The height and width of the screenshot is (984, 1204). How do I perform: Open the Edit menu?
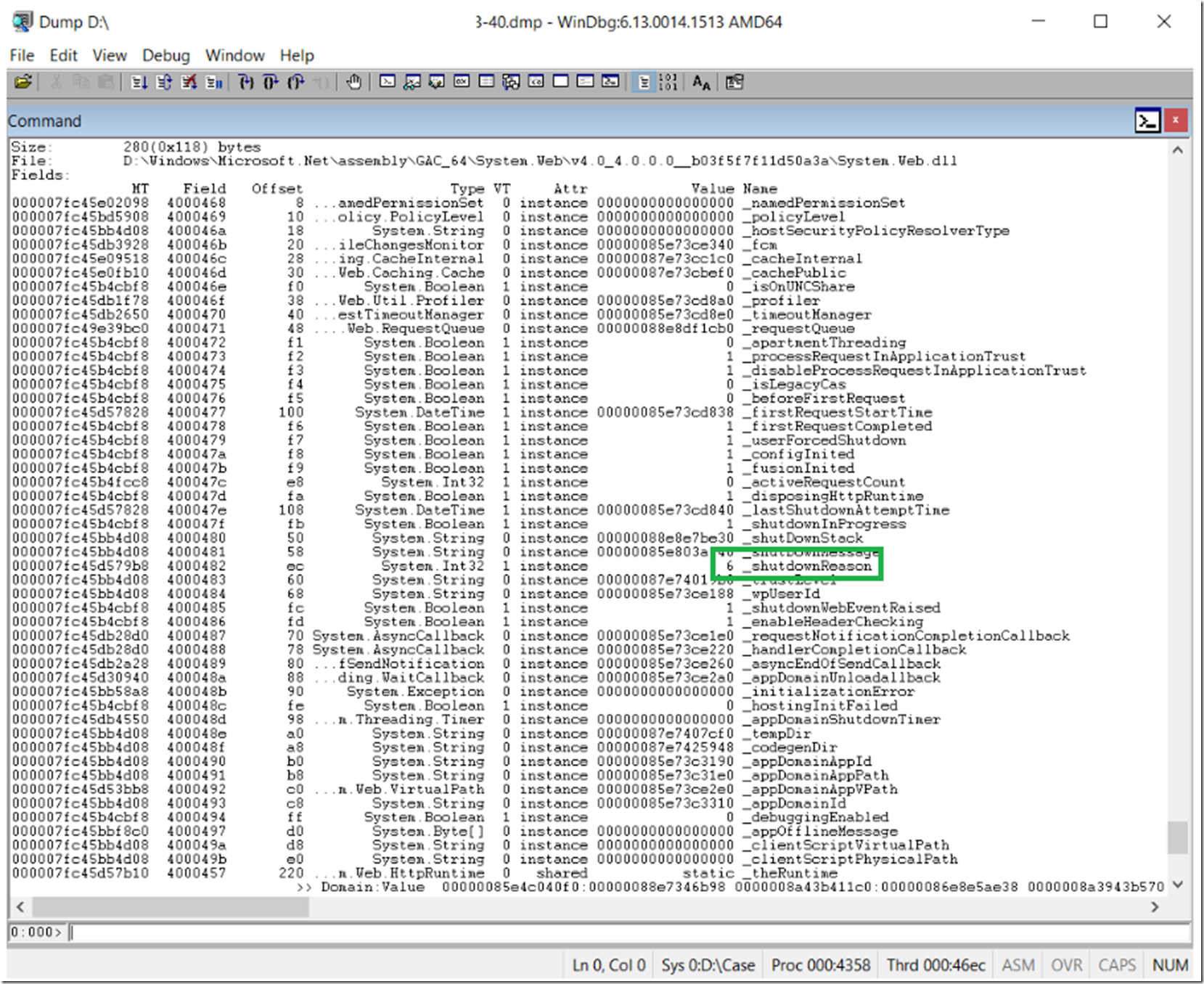pyautogui.click(x=63, y=55)
